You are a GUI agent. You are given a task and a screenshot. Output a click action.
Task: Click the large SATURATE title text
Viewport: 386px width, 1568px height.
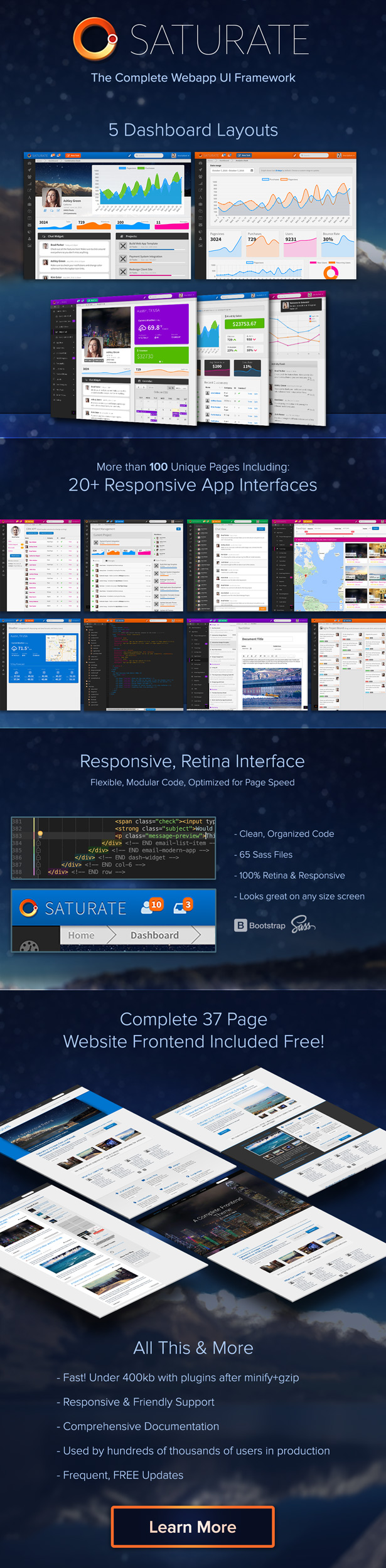[220, 40]
